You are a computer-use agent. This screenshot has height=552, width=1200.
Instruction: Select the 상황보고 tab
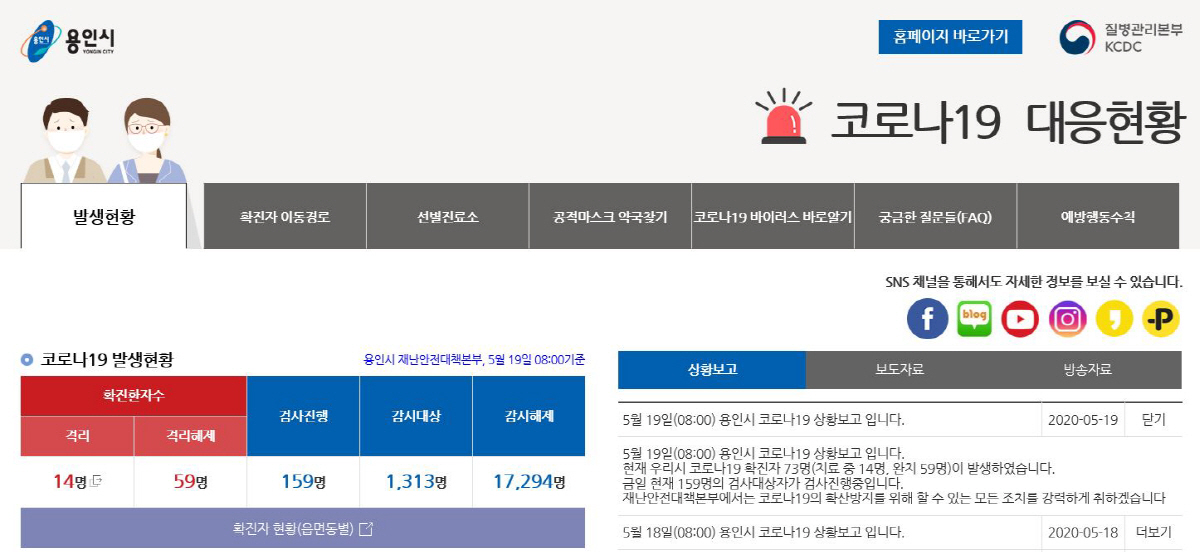712,369
